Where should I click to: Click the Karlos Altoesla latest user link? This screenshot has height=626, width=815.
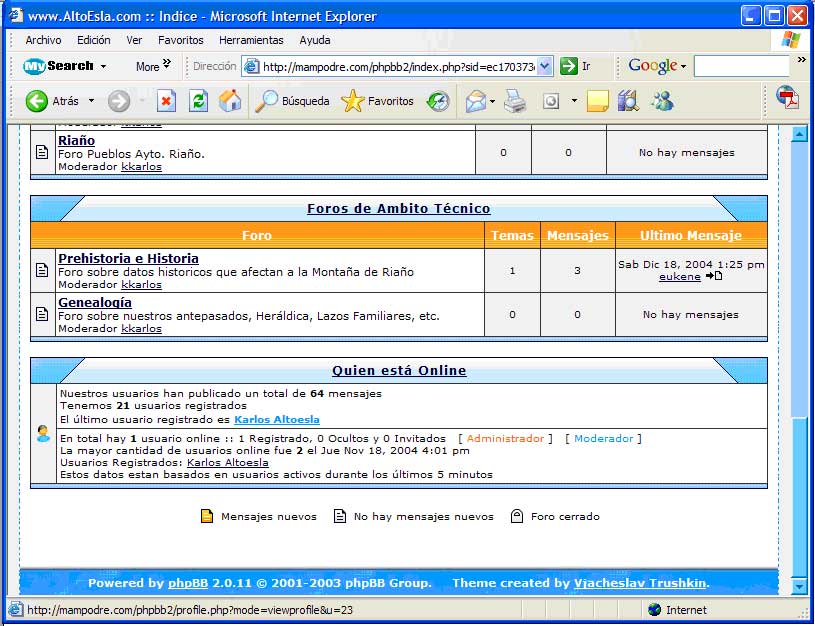(278, 420)
